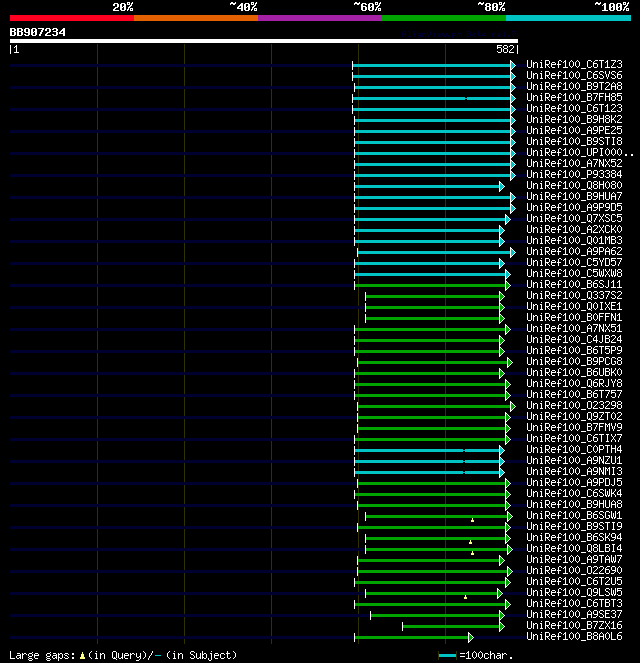Click UniRef100_Q8H080 label
This screenshot has height=663, width=640.
(x=574, y=185)
